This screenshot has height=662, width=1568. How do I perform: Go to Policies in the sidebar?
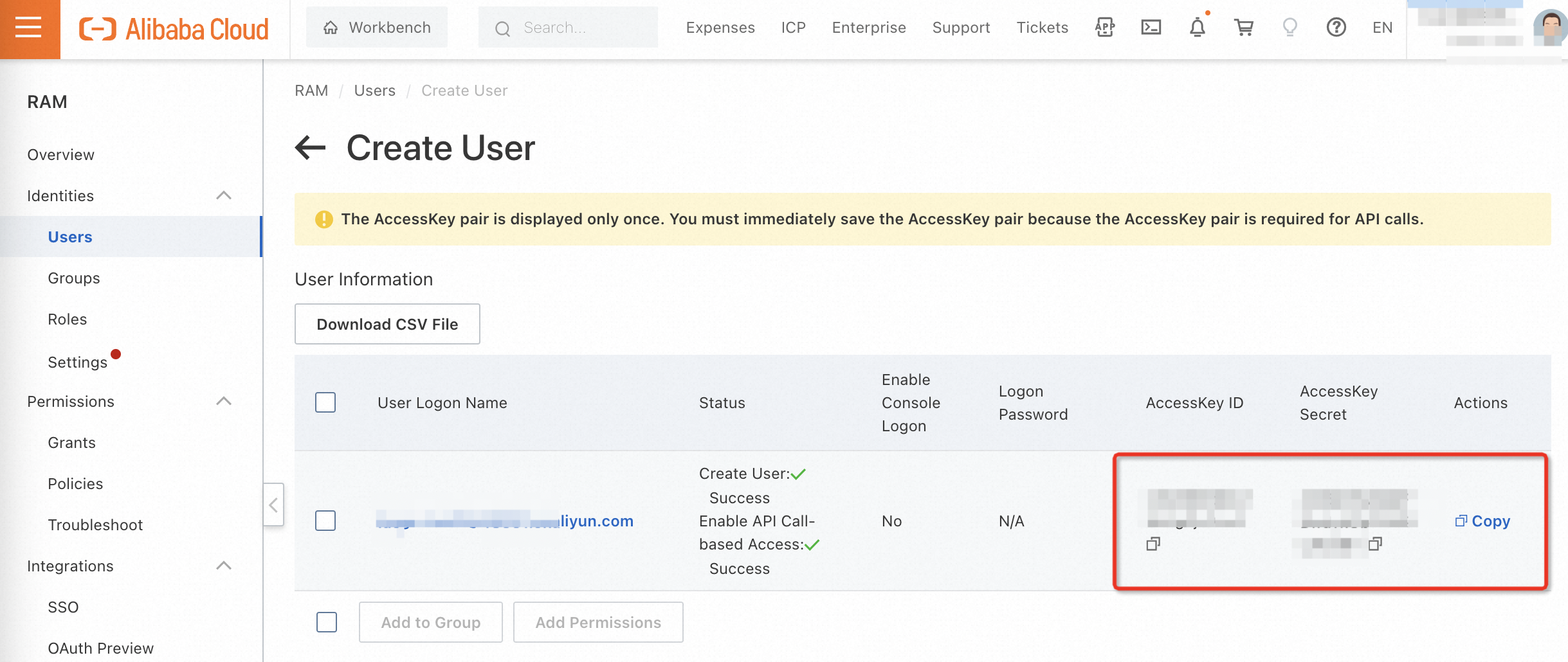[x=75, y=484]
